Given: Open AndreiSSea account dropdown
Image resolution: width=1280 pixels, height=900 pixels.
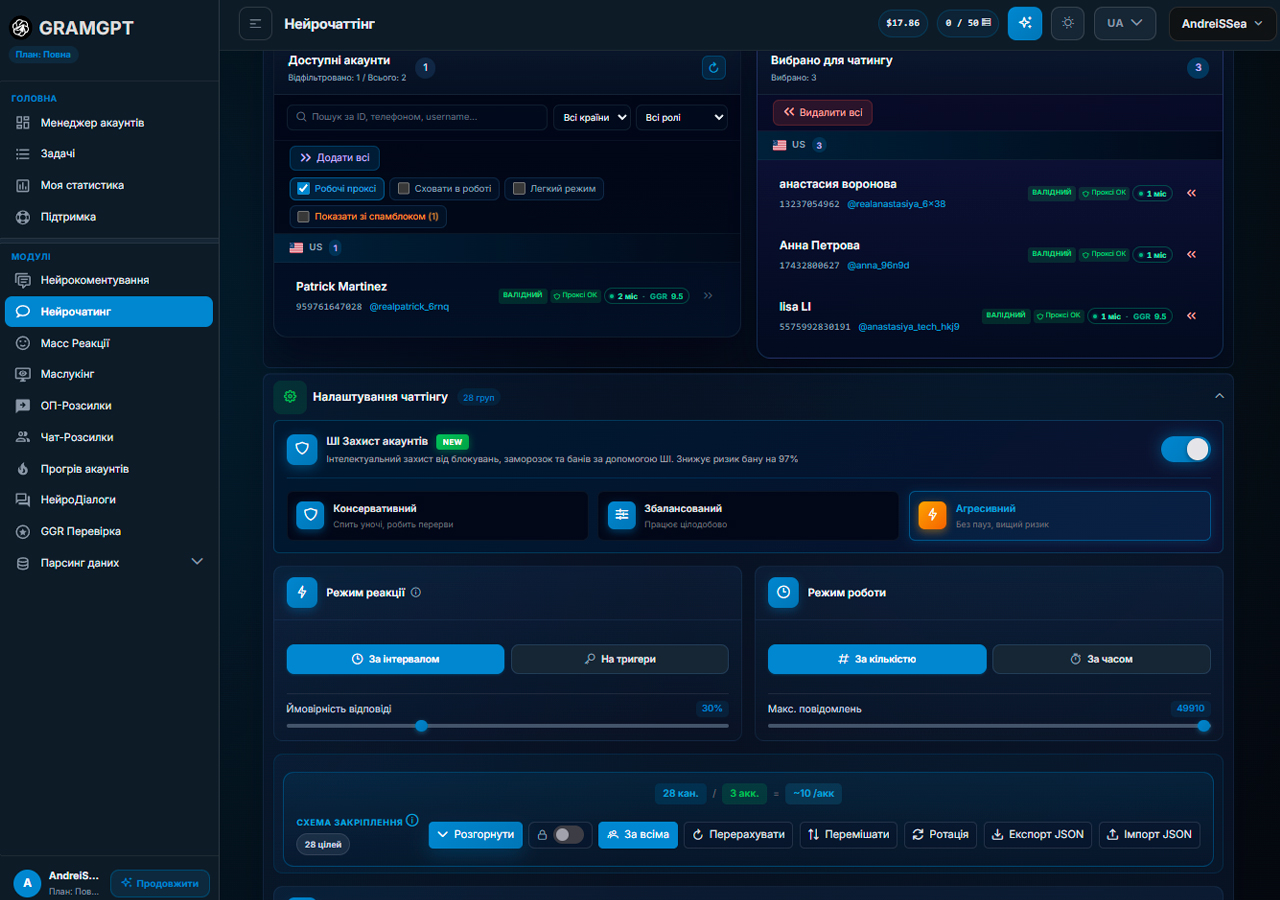Looking at the screenshot, I should pos(1222,23).
